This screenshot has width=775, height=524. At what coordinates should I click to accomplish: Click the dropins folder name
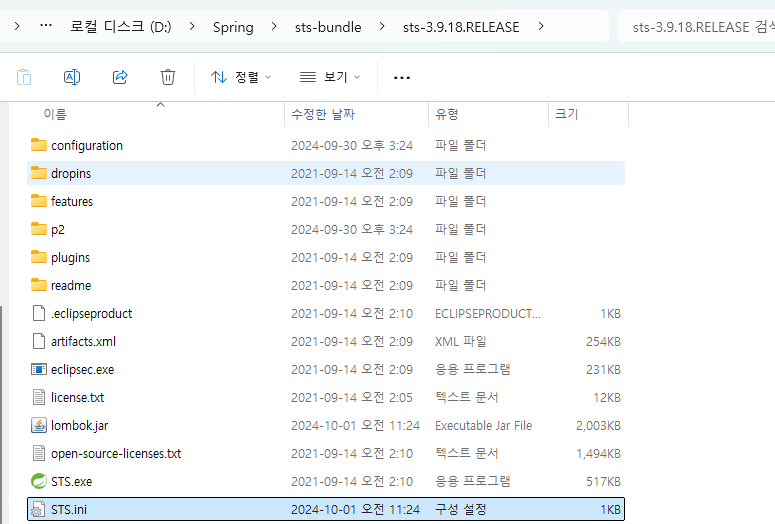click(71, 174)
